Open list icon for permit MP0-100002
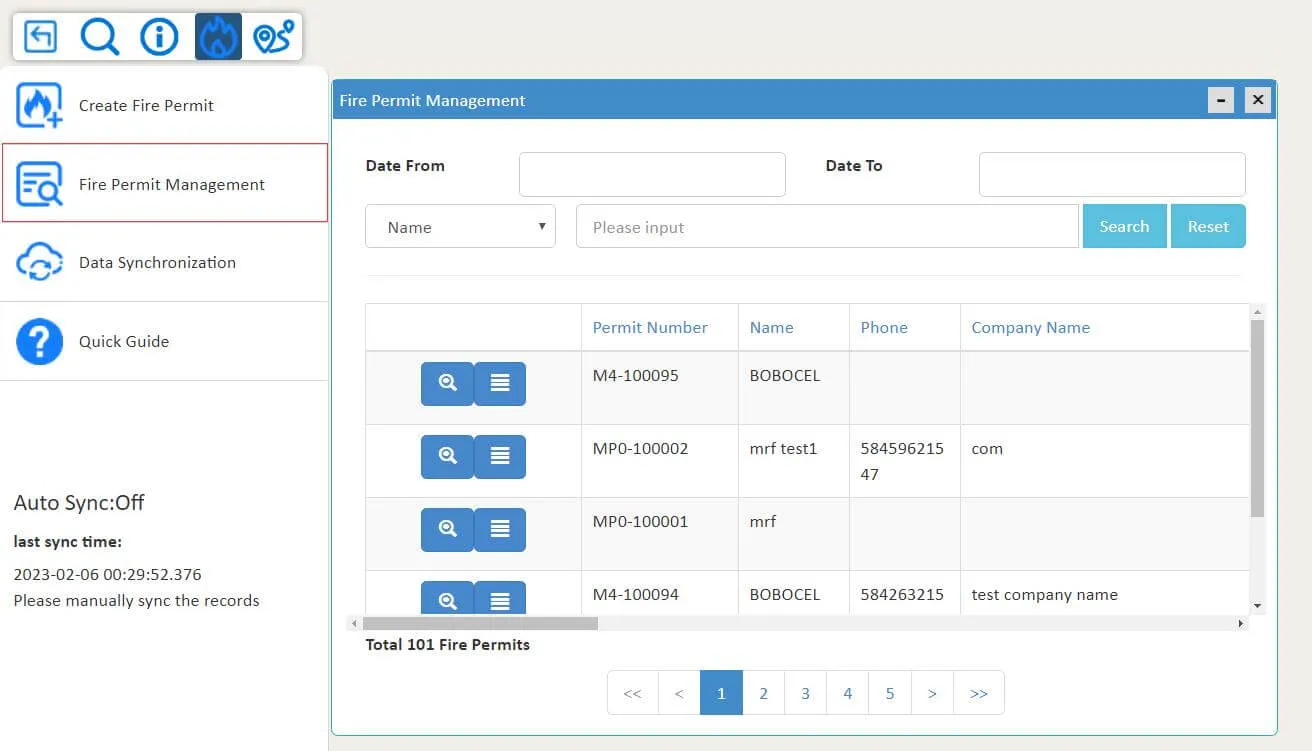The height and width of the screenshot is (751, 1312). (500, 457)
